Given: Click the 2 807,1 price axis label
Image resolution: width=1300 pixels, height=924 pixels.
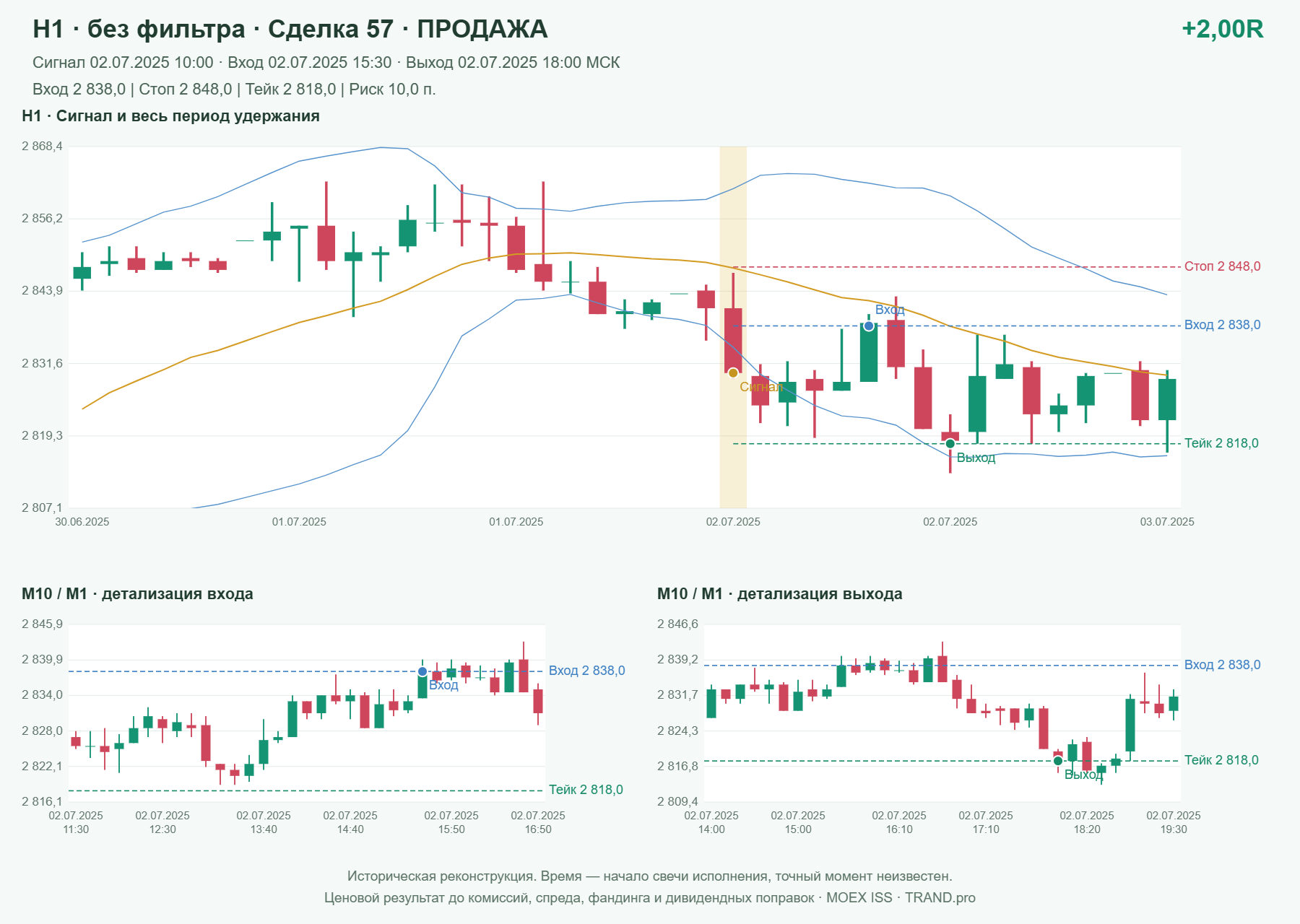Looking at the screenshot, I should click(42, 507).
